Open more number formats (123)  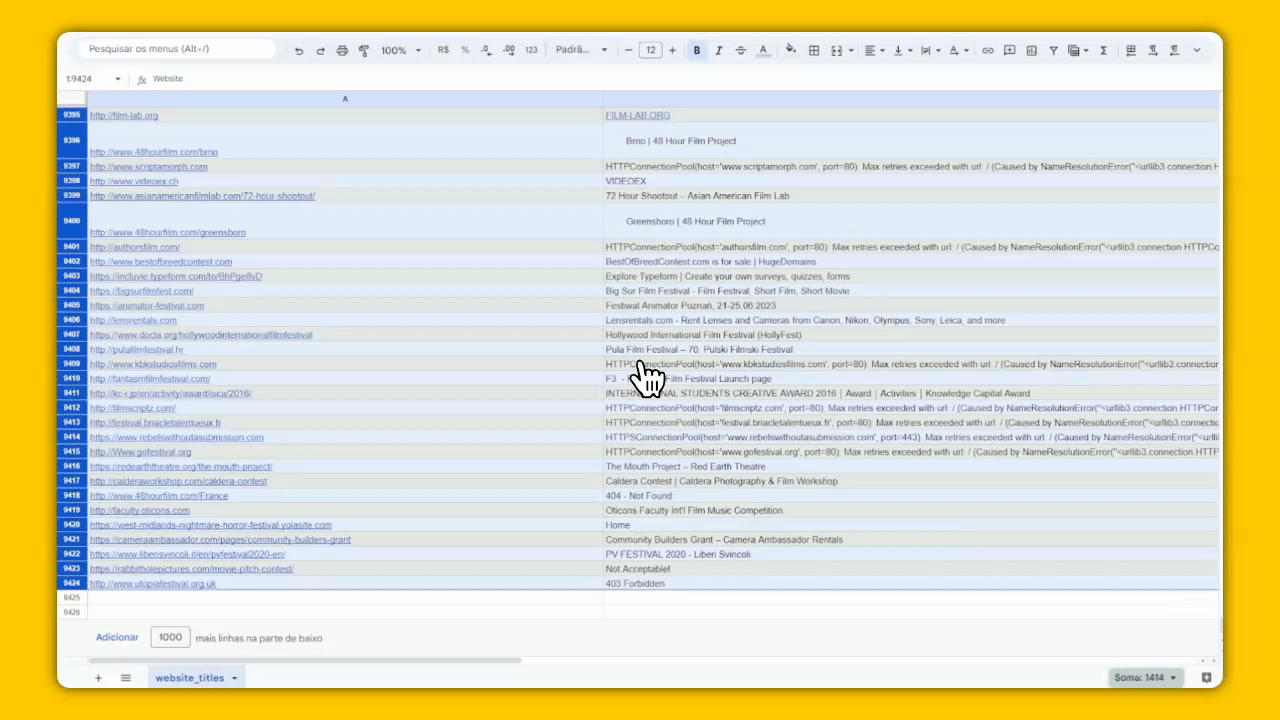(531, 50)
